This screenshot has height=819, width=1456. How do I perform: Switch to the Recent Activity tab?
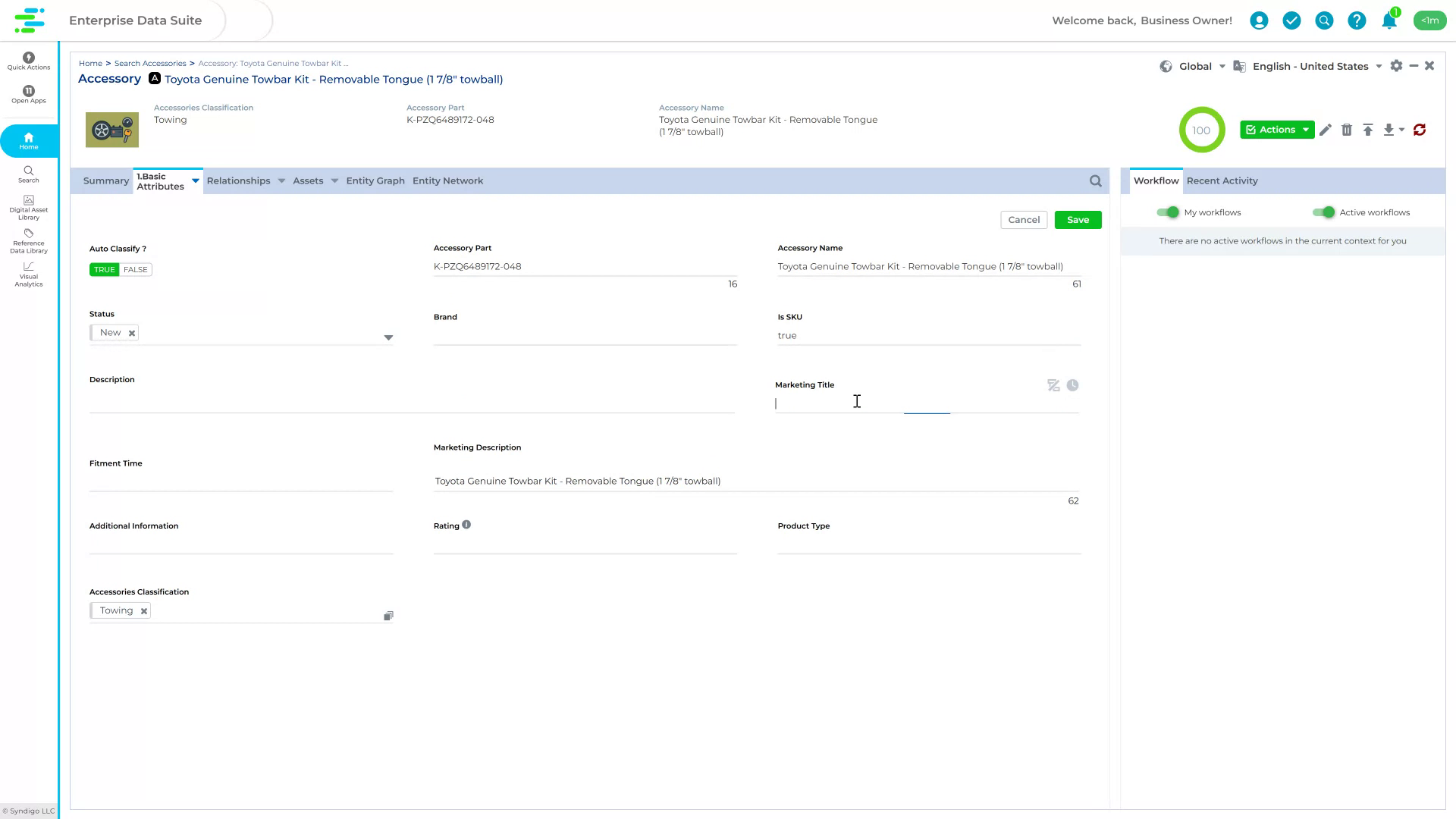tap(1221, 180)
